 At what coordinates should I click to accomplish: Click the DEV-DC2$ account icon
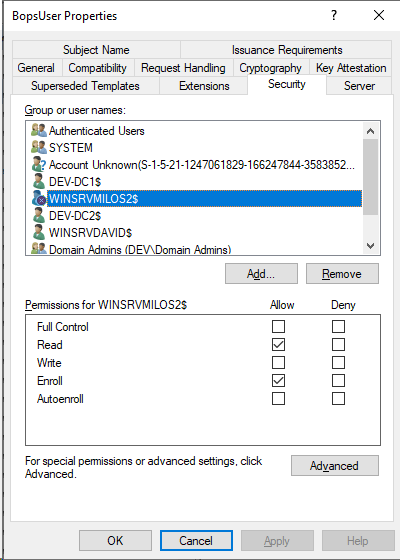pos(39,215)
